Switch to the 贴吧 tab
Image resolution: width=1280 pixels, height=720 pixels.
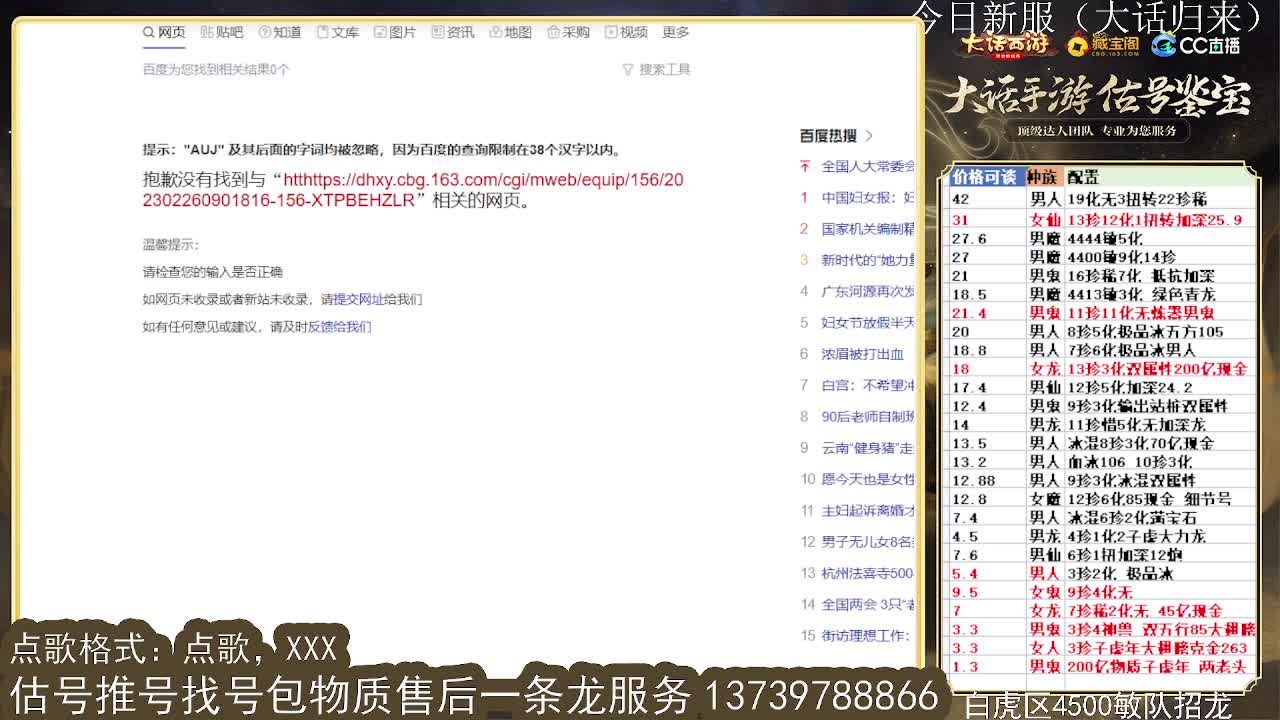(222, 32)
